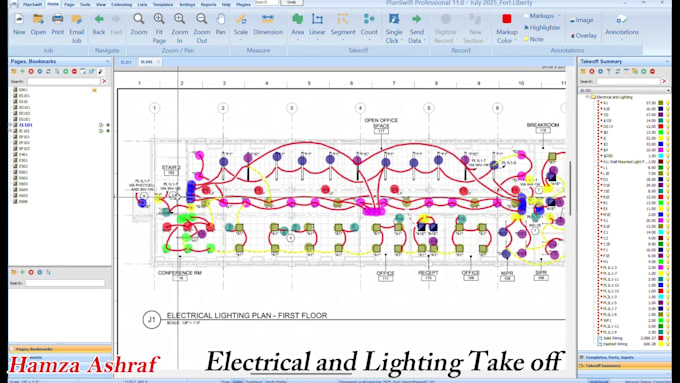Click color swatch for Solid Wiring
This screenshot has height=383, width=680.
[x=661, y=338]
